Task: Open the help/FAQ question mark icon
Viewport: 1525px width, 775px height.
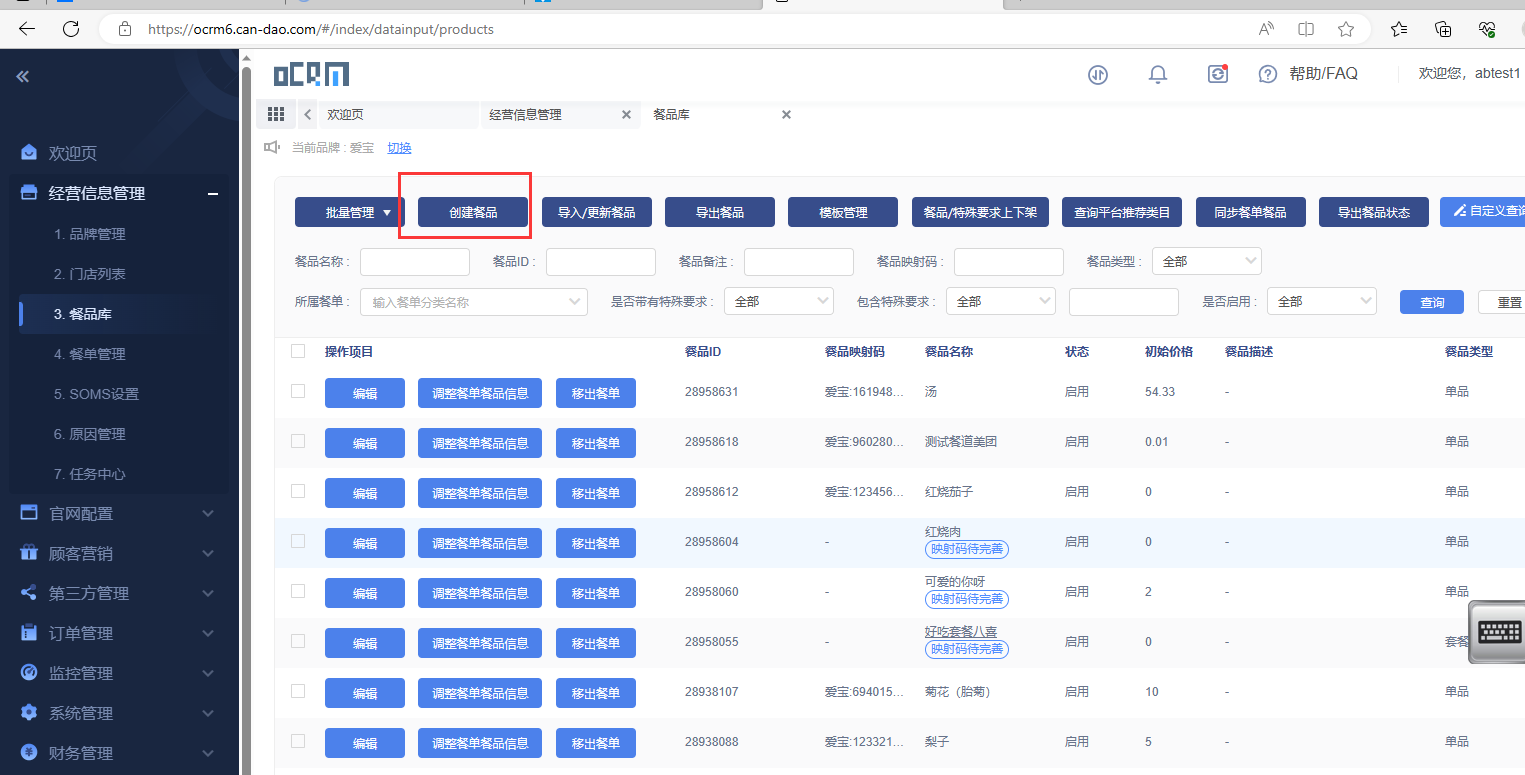Action: coord(1268,74)
